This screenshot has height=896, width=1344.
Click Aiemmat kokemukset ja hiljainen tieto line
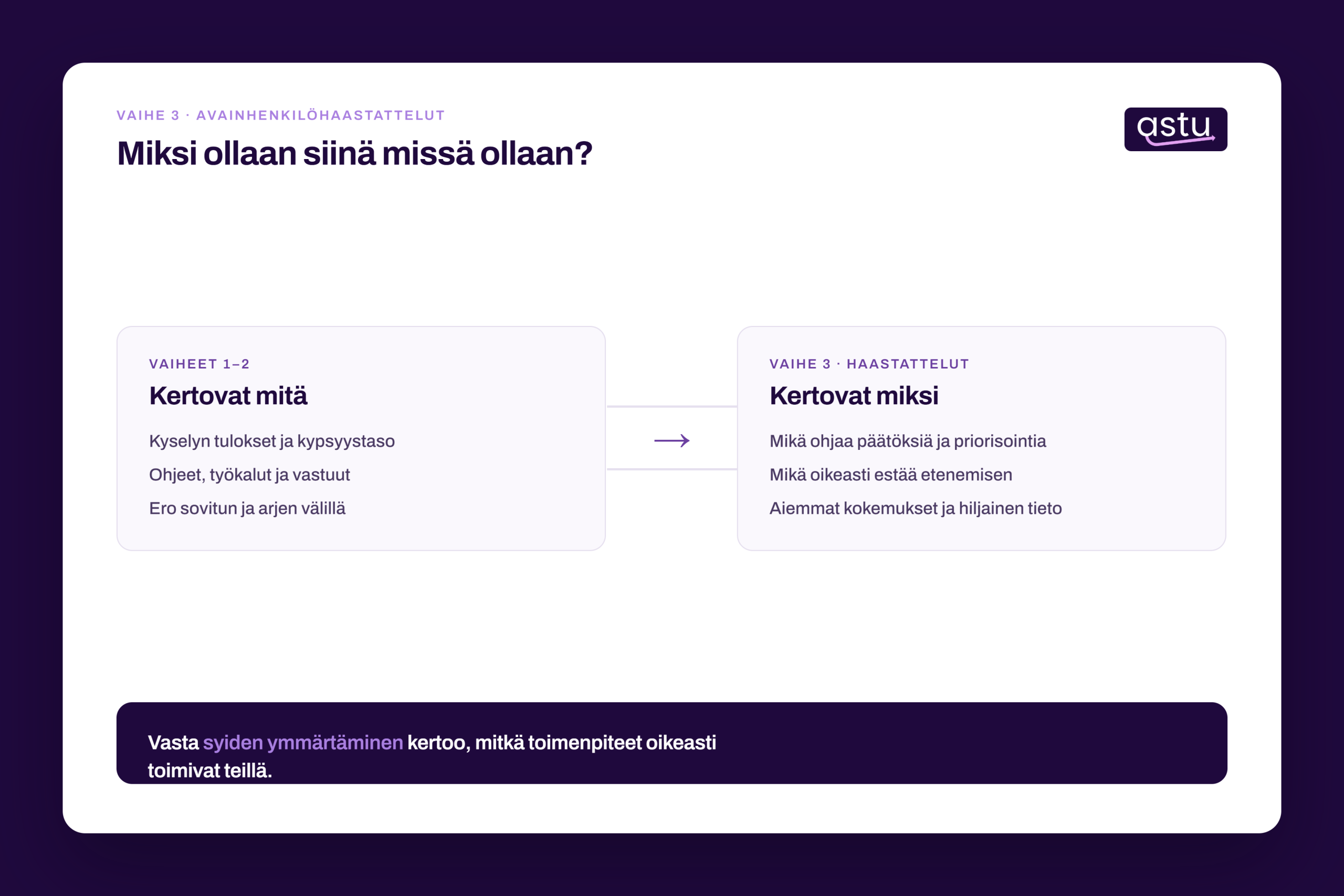pyautogui.click(x=916, y=509)
